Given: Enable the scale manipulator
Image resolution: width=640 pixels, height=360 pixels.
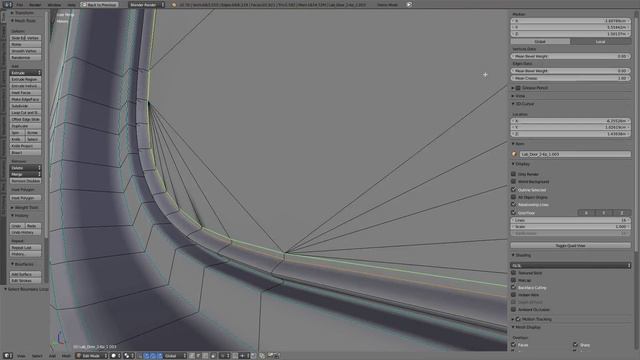Looking at the screenshot, I should (160, 356).
